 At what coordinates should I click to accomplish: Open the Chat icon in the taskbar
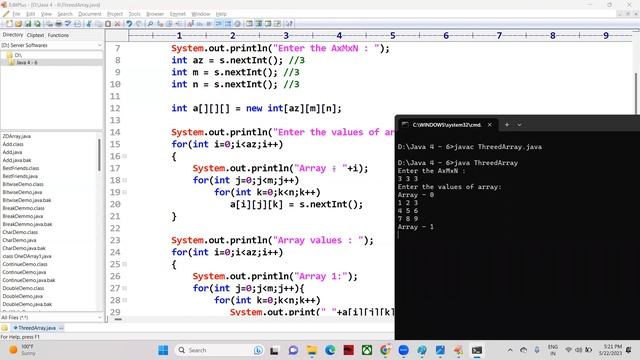293,350
